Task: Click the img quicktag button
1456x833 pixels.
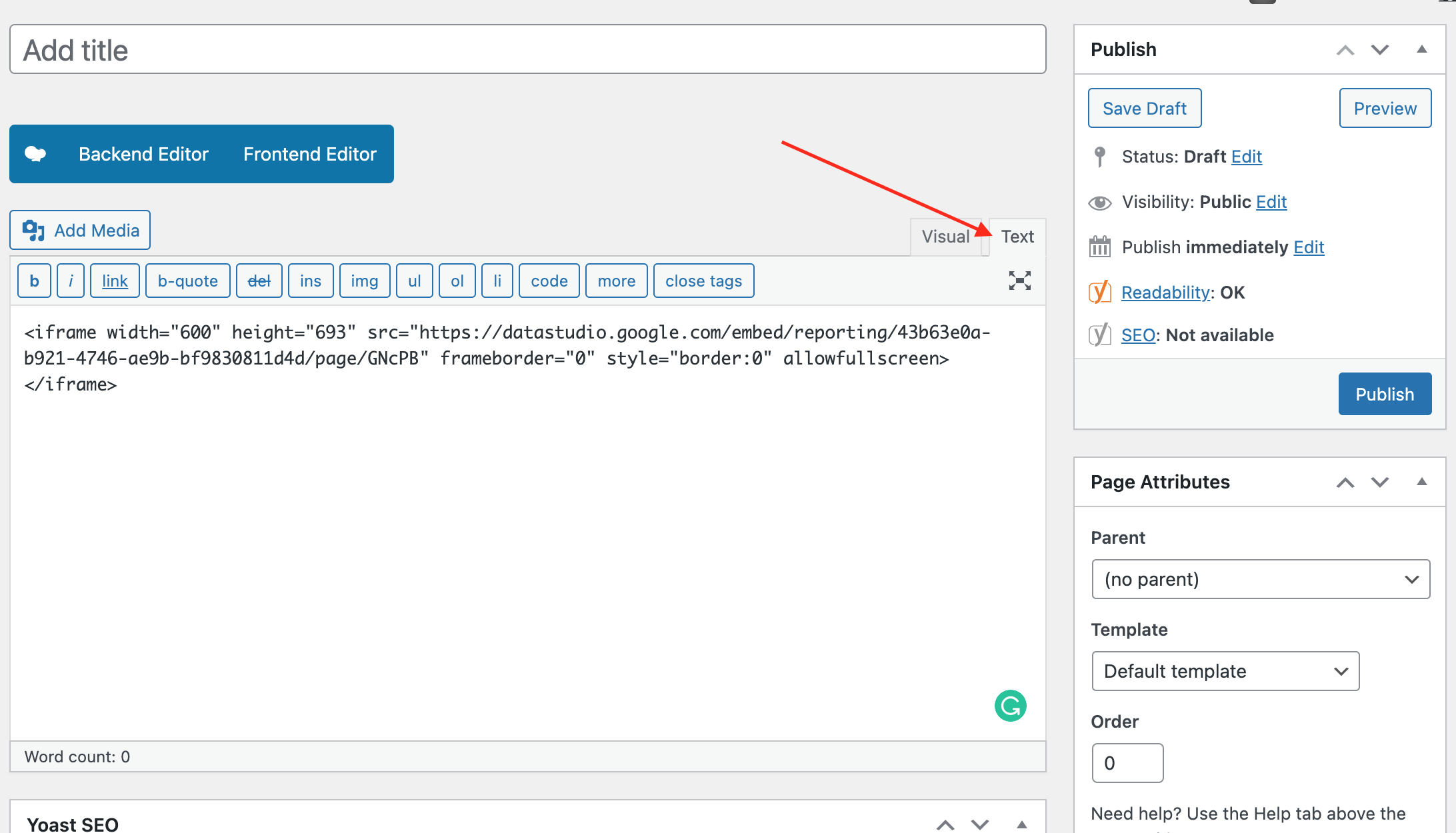Action: click(364, 281)
